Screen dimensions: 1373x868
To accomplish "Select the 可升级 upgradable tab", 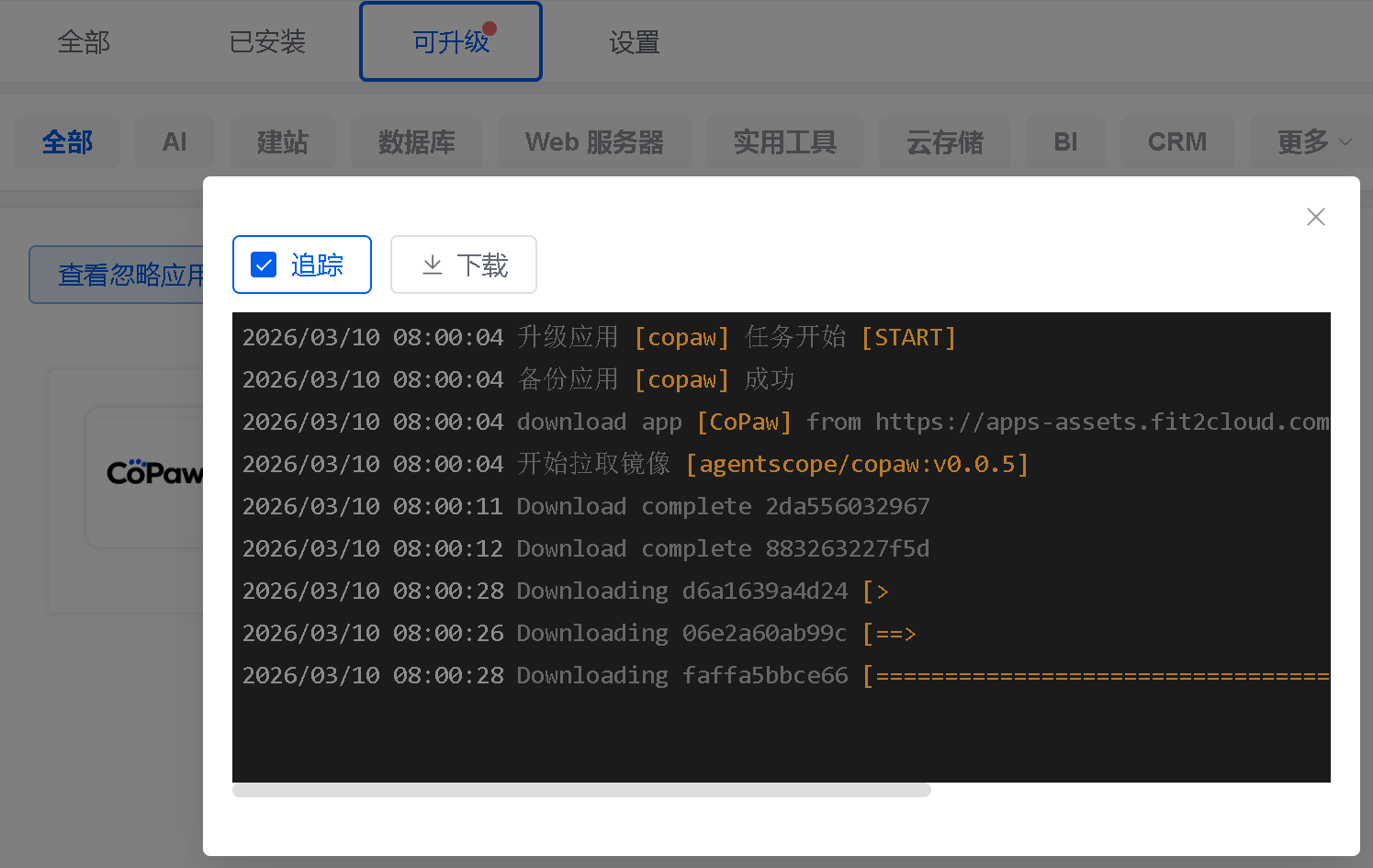I will (x=450, y=42).
